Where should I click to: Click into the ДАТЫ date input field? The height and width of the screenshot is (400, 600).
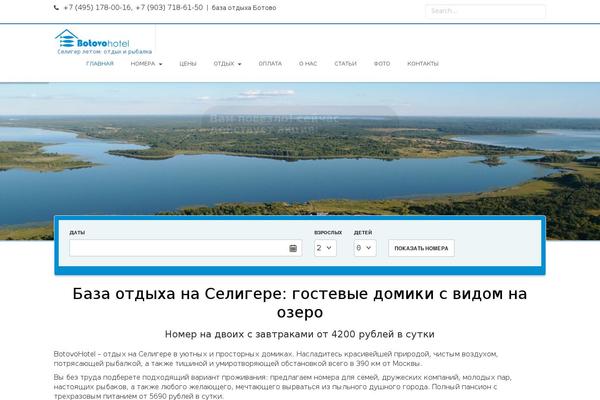coord(186,248)
